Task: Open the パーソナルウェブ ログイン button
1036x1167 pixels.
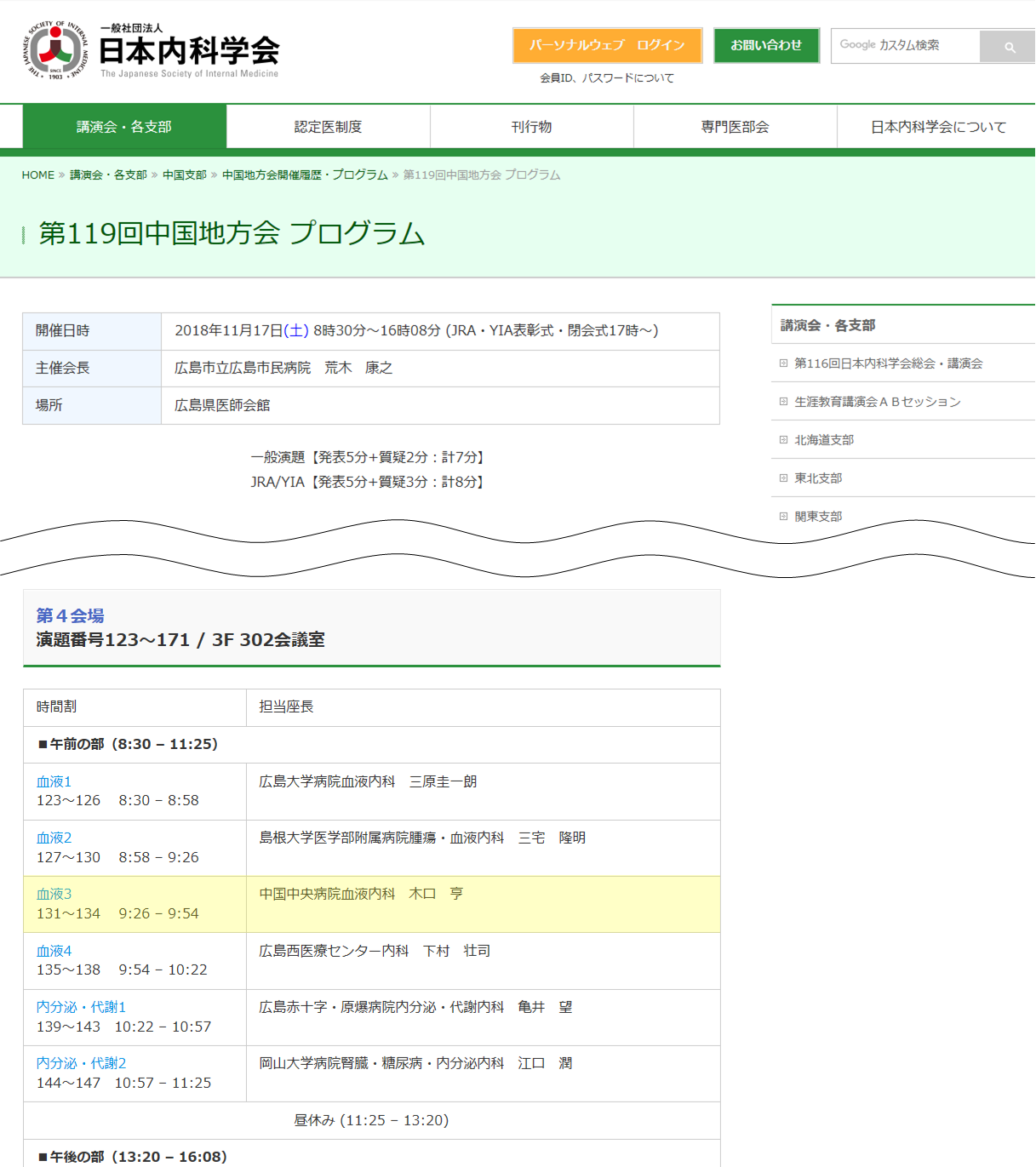Action: pyautogui.click(x=607, y=46)
